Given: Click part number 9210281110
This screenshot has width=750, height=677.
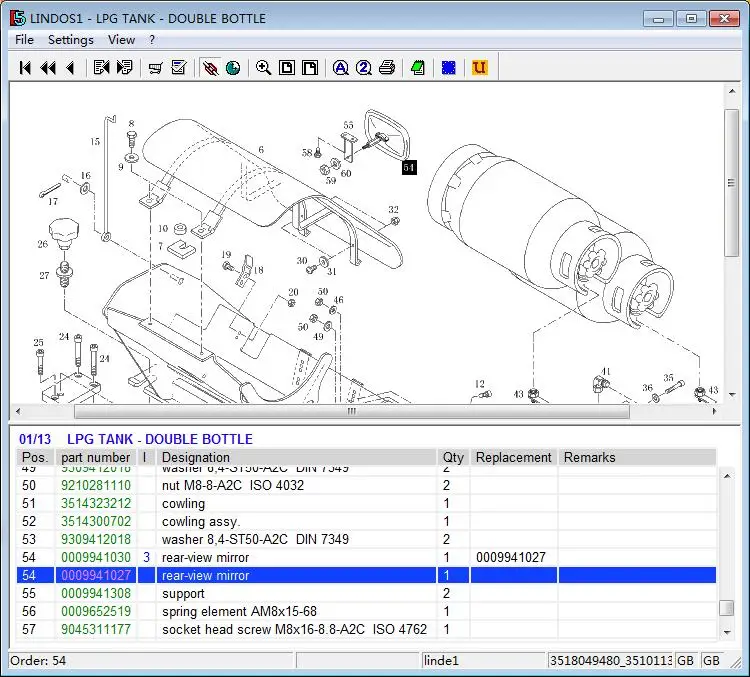Looking at the screenshot, I should coord(96,485).
